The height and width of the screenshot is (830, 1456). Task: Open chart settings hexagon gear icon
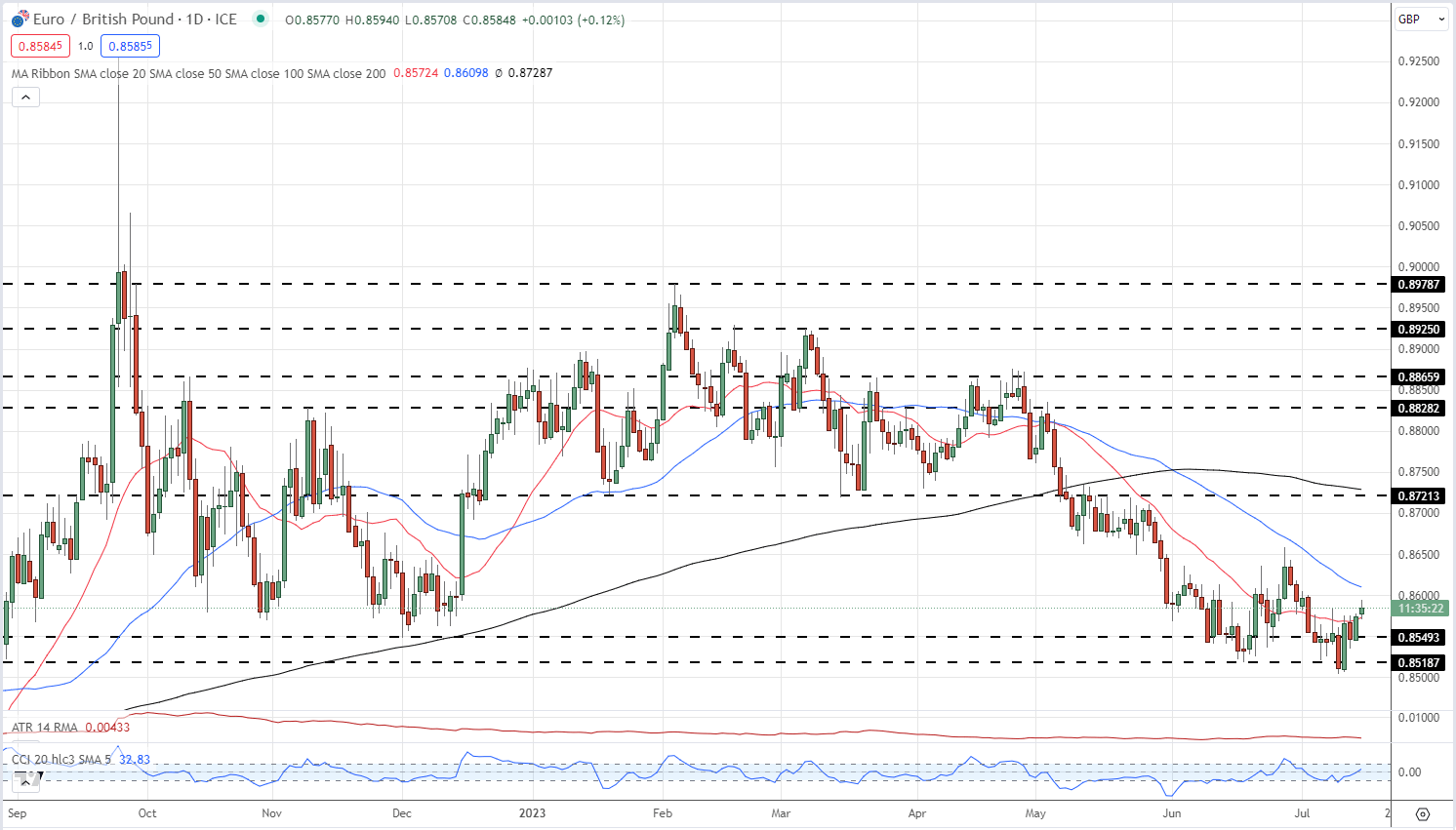1423,813
